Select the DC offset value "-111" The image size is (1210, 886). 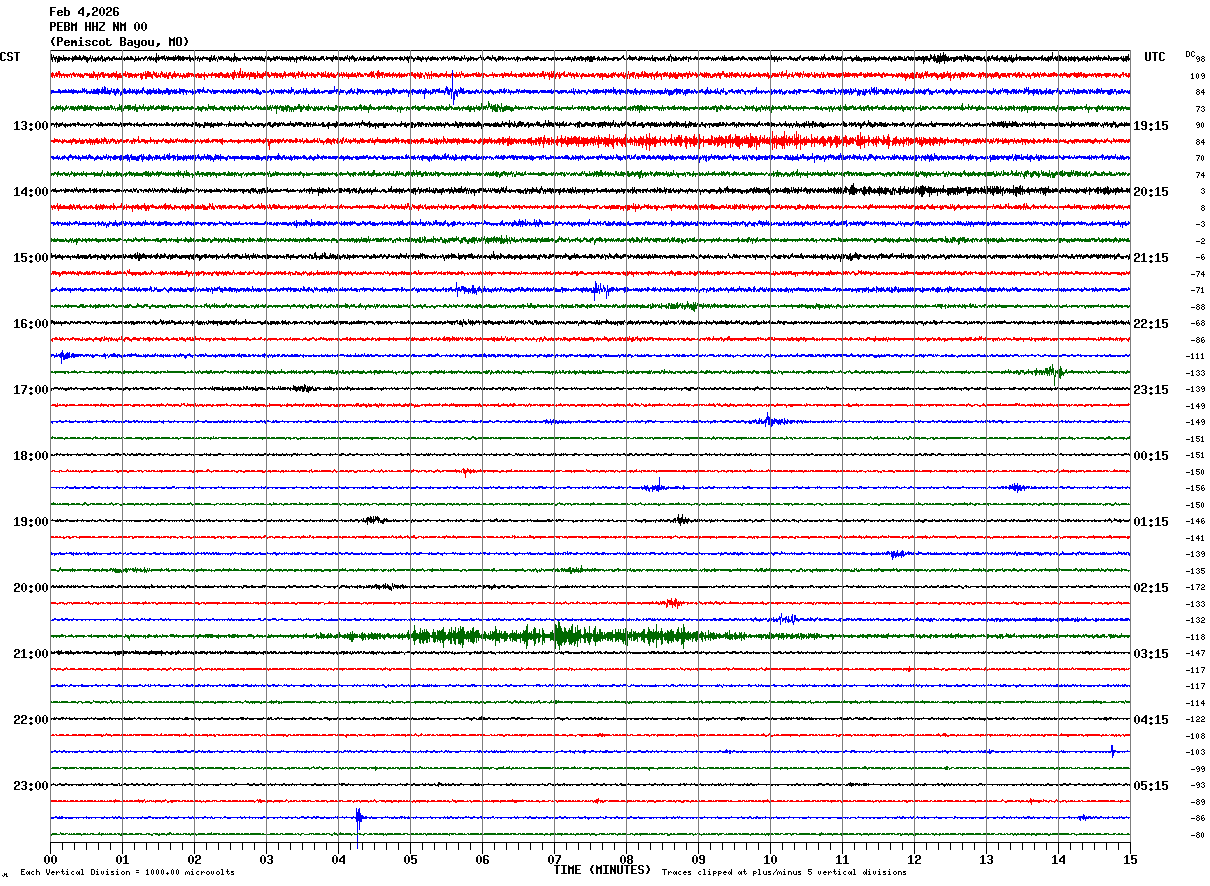1195,356
